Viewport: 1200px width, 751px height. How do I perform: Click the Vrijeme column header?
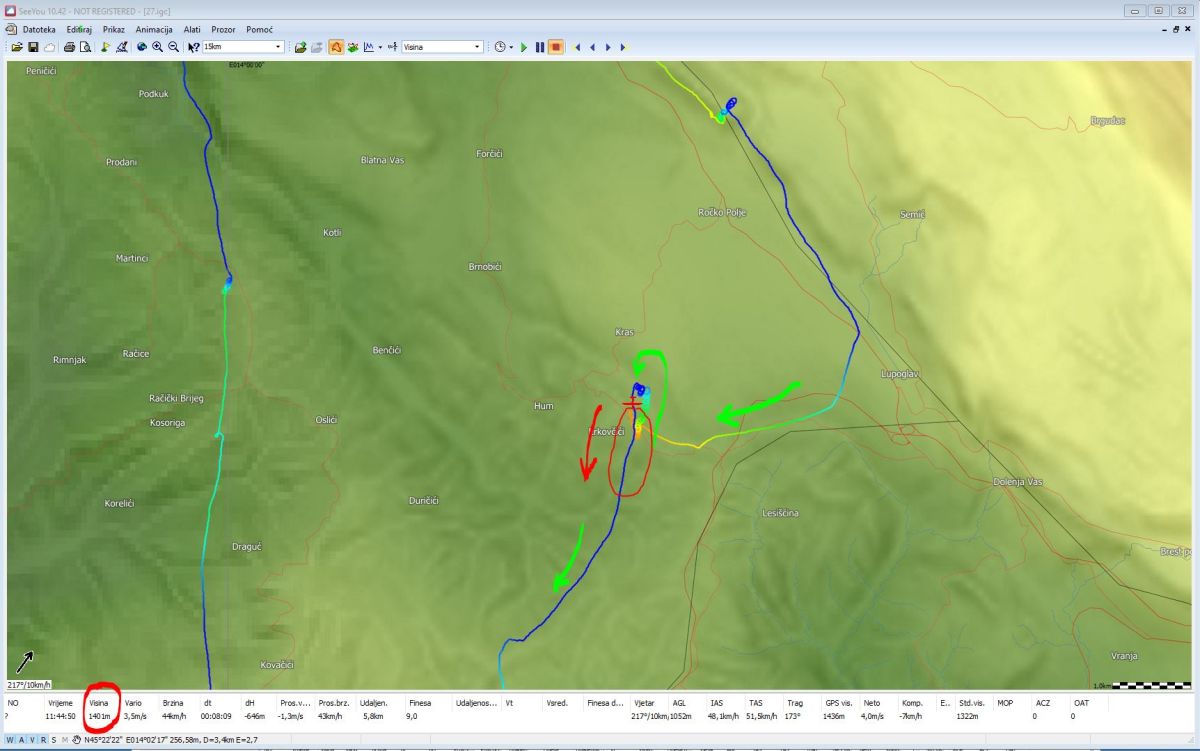tap(60, 703)
